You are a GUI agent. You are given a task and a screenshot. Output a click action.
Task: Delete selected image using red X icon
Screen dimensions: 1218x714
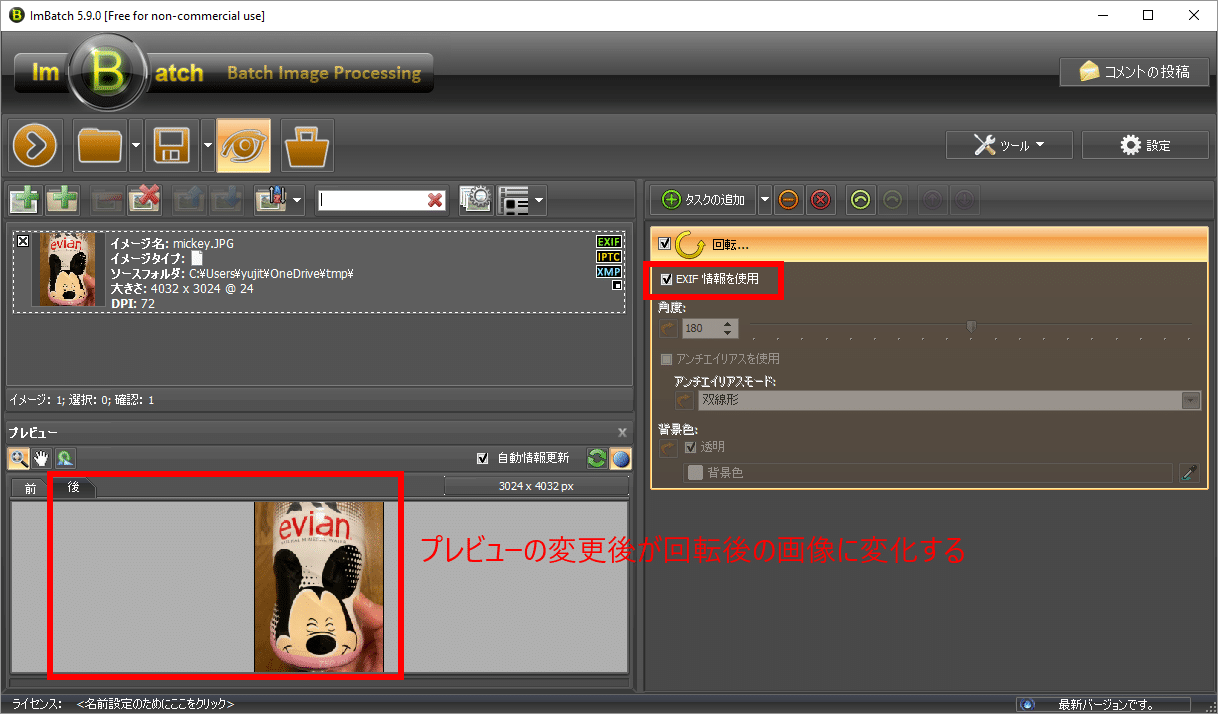[x=144, y=199]
